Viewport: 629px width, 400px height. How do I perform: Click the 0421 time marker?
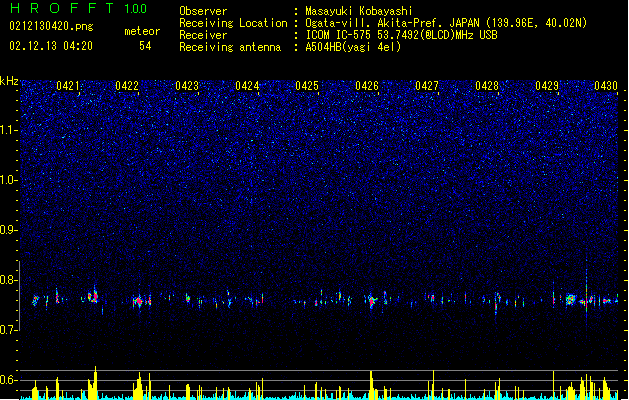coord(67,86)
